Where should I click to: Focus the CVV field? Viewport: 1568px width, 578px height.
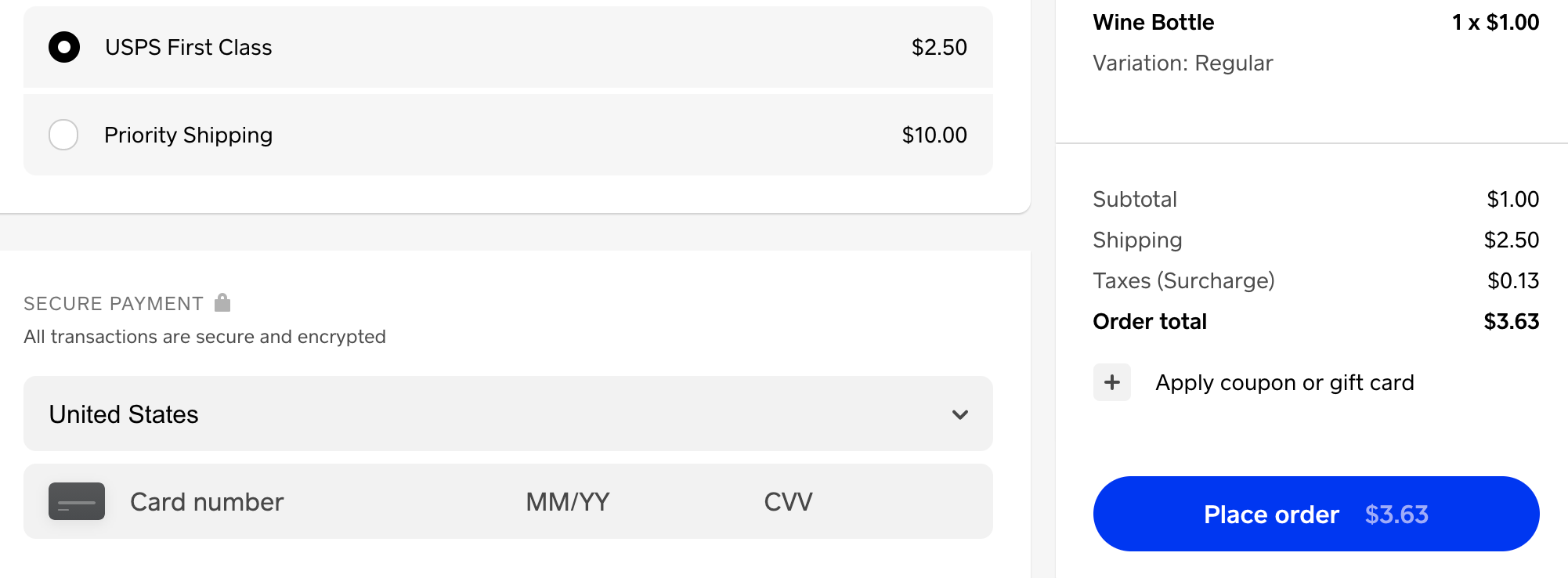point(788,501)
